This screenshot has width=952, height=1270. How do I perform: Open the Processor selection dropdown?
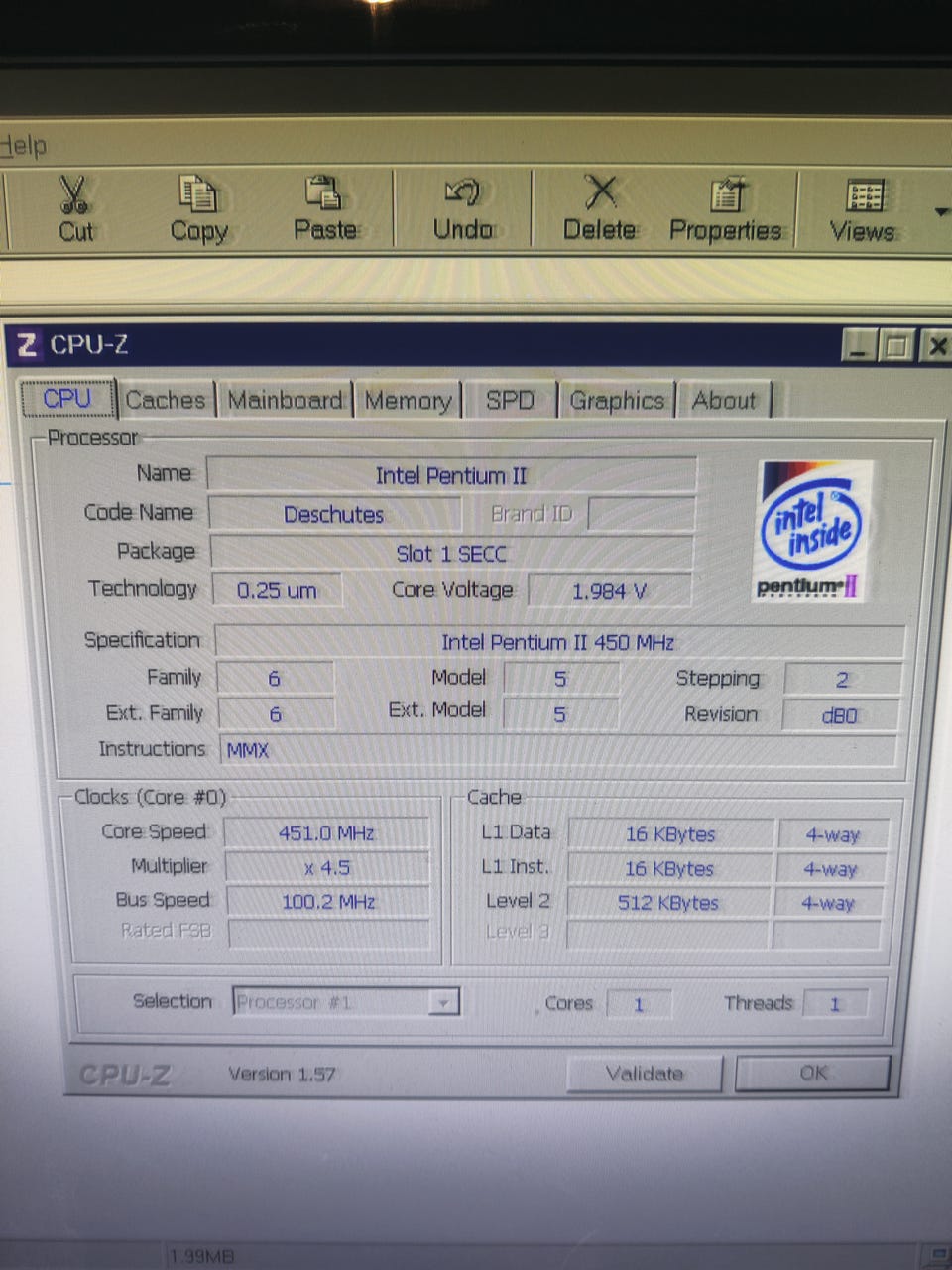tap(346, 1002)
